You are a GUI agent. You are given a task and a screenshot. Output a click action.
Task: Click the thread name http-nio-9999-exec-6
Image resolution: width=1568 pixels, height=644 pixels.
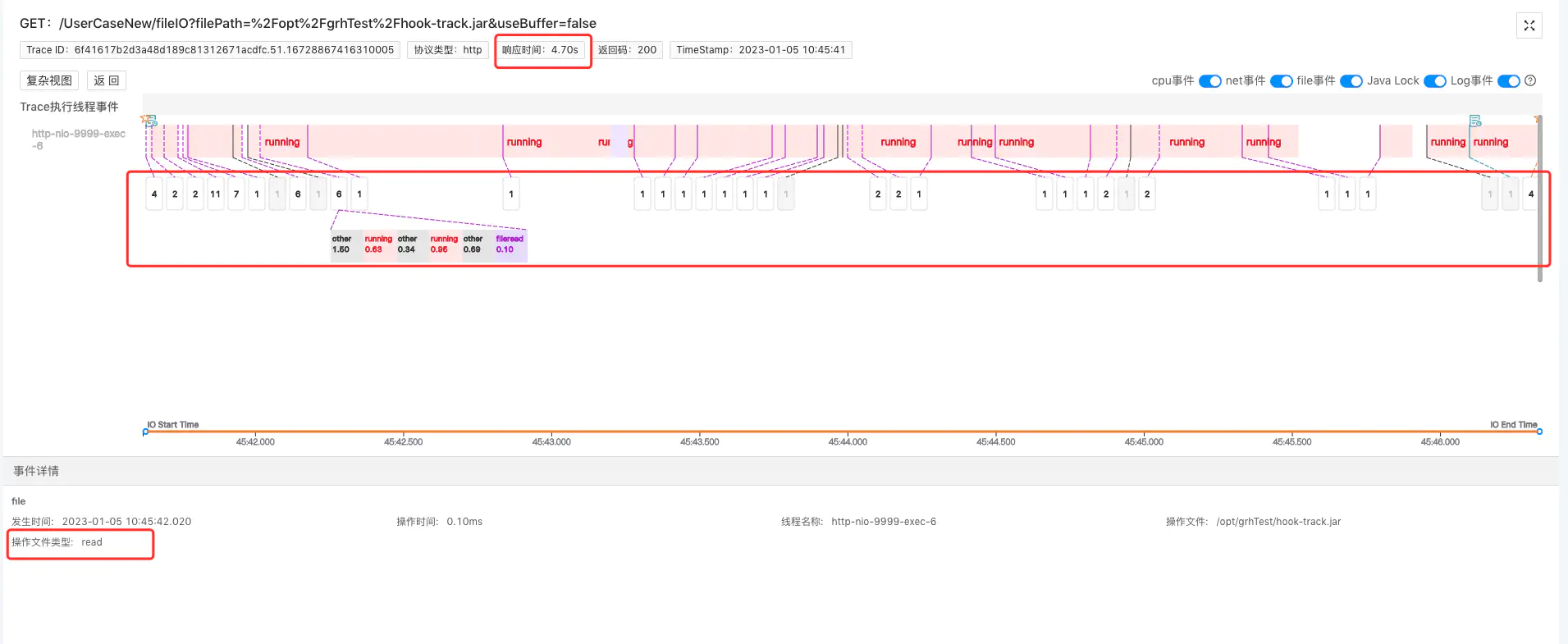[x=78, y=139]
